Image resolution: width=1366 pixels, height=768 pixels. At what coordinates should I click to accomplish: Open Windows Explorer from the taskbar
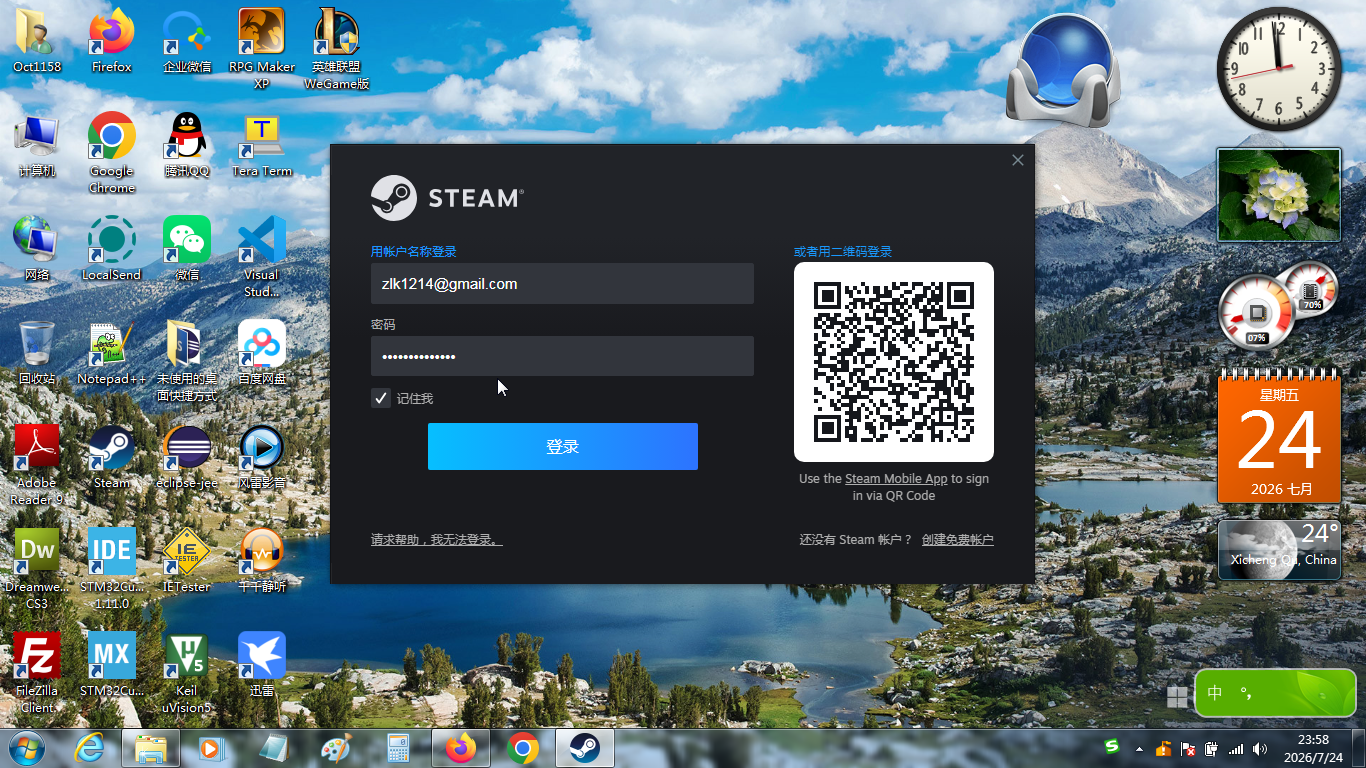pyautogui.click(x=151, y=748)
